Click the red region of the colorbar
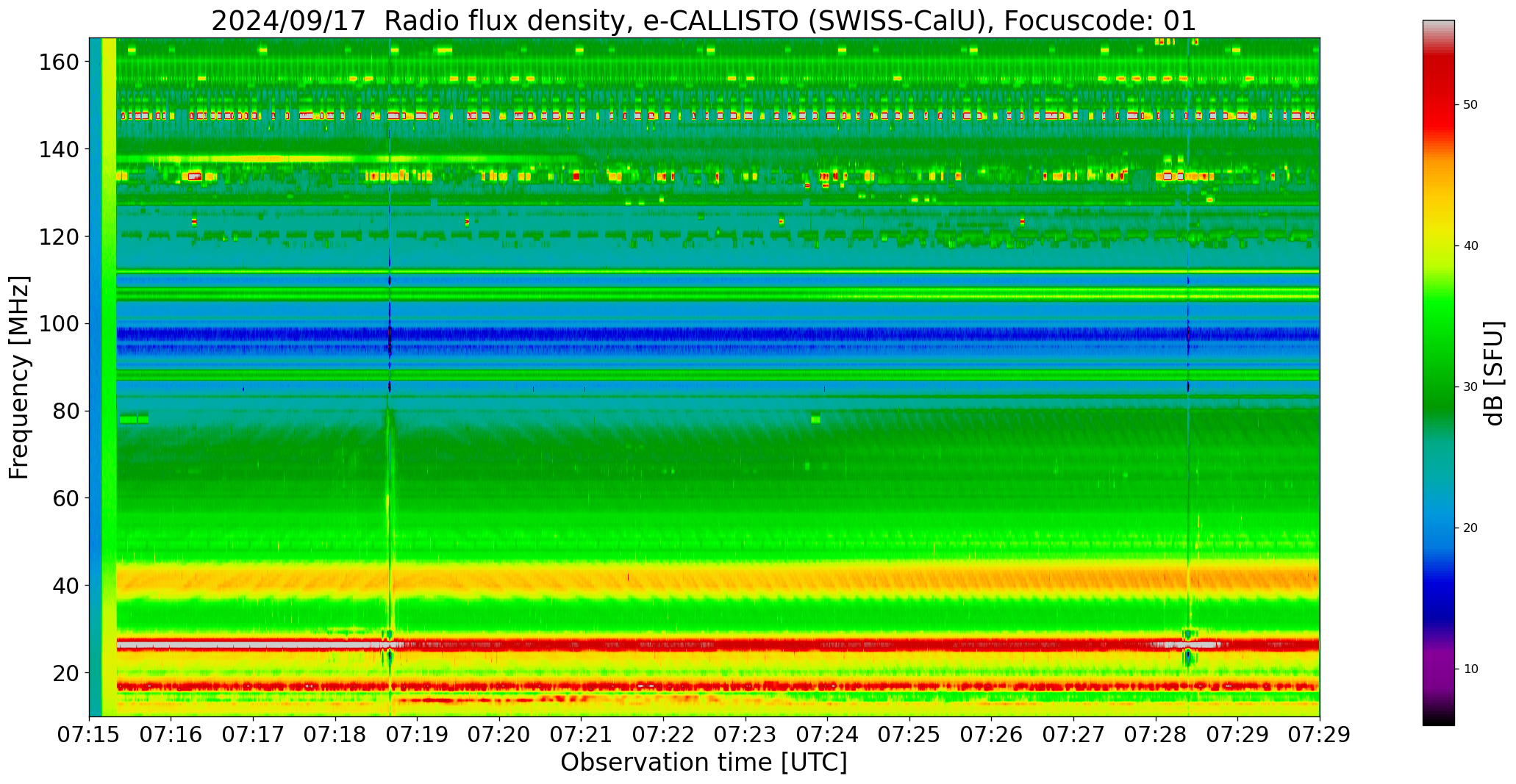Screen dimensions: 1516x784 pyautogui.click(x=1438, y=96)
